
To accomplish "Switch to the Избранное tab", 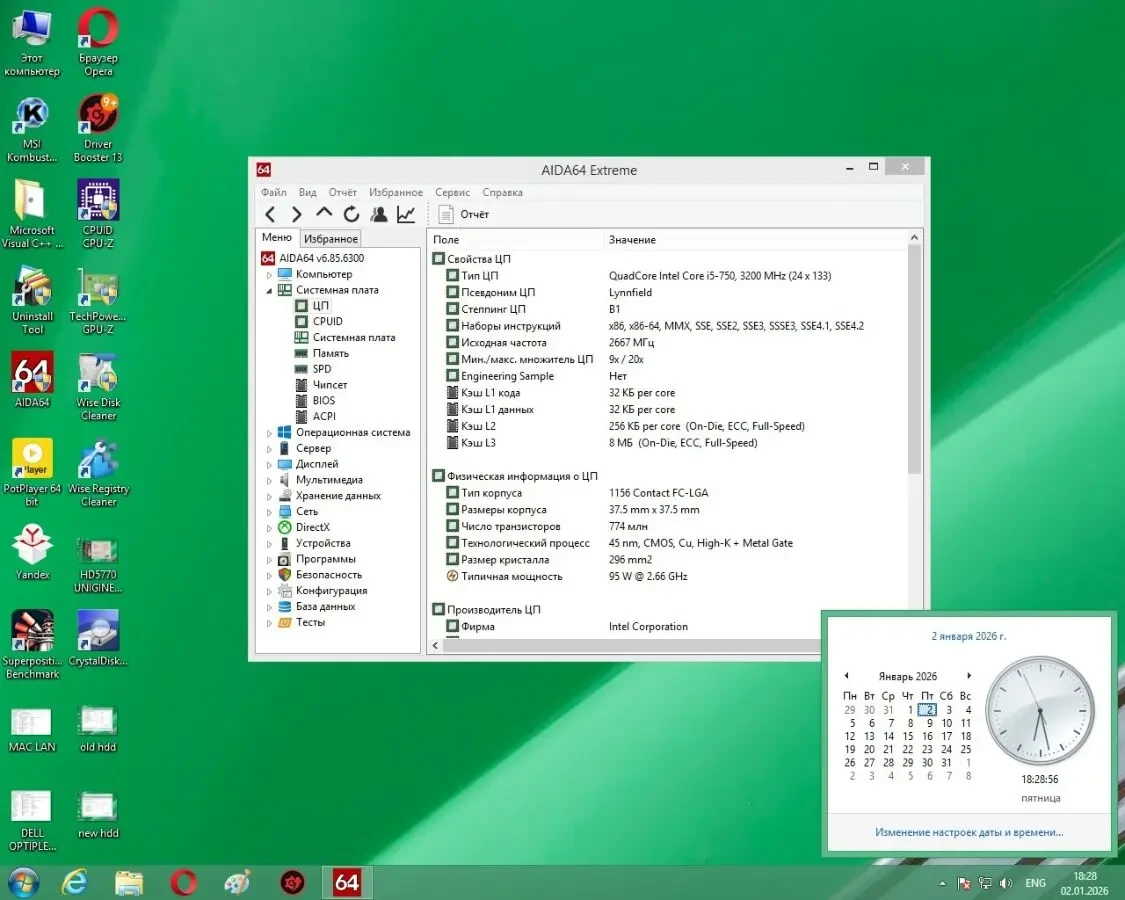I will (331, 239).
